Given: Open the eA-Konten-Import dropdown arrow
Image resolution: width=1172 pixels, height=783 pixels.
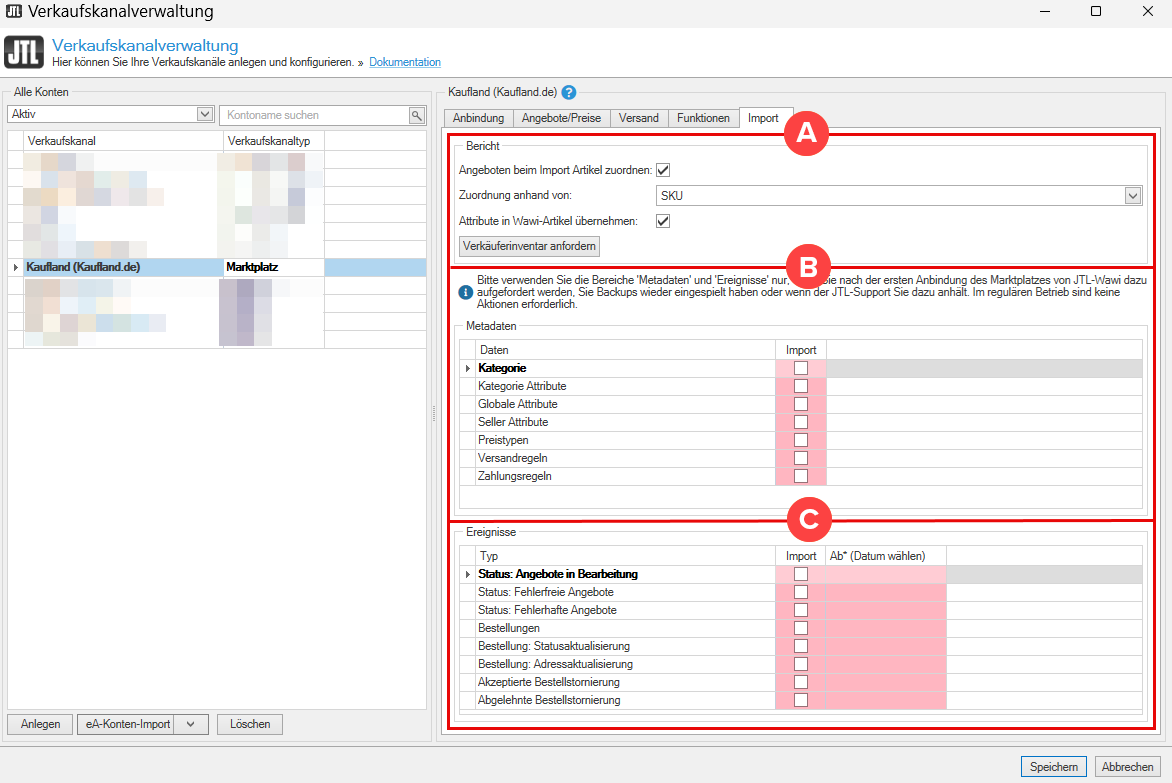Looking at the screenshot, I should coord(190,724).
